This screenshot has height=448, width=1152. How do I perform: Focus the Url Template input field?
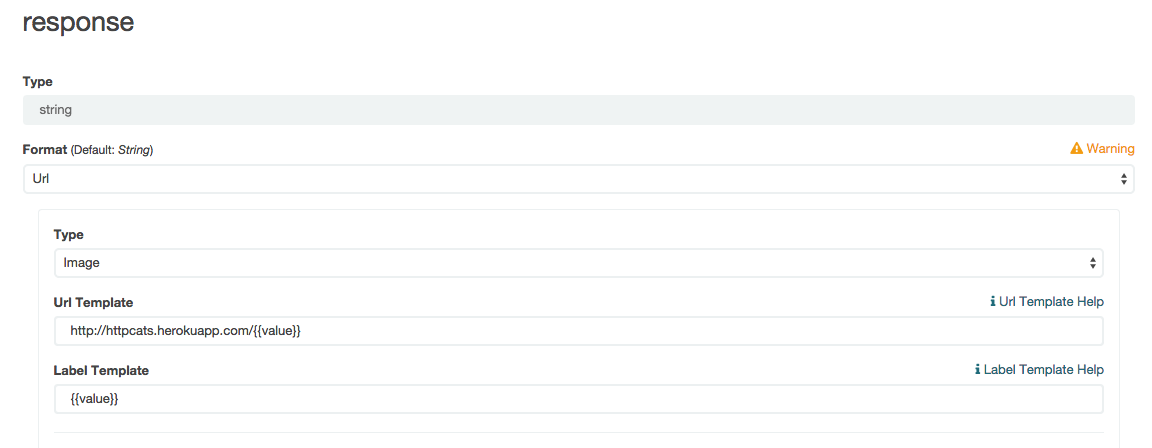[x=578, y=331]
